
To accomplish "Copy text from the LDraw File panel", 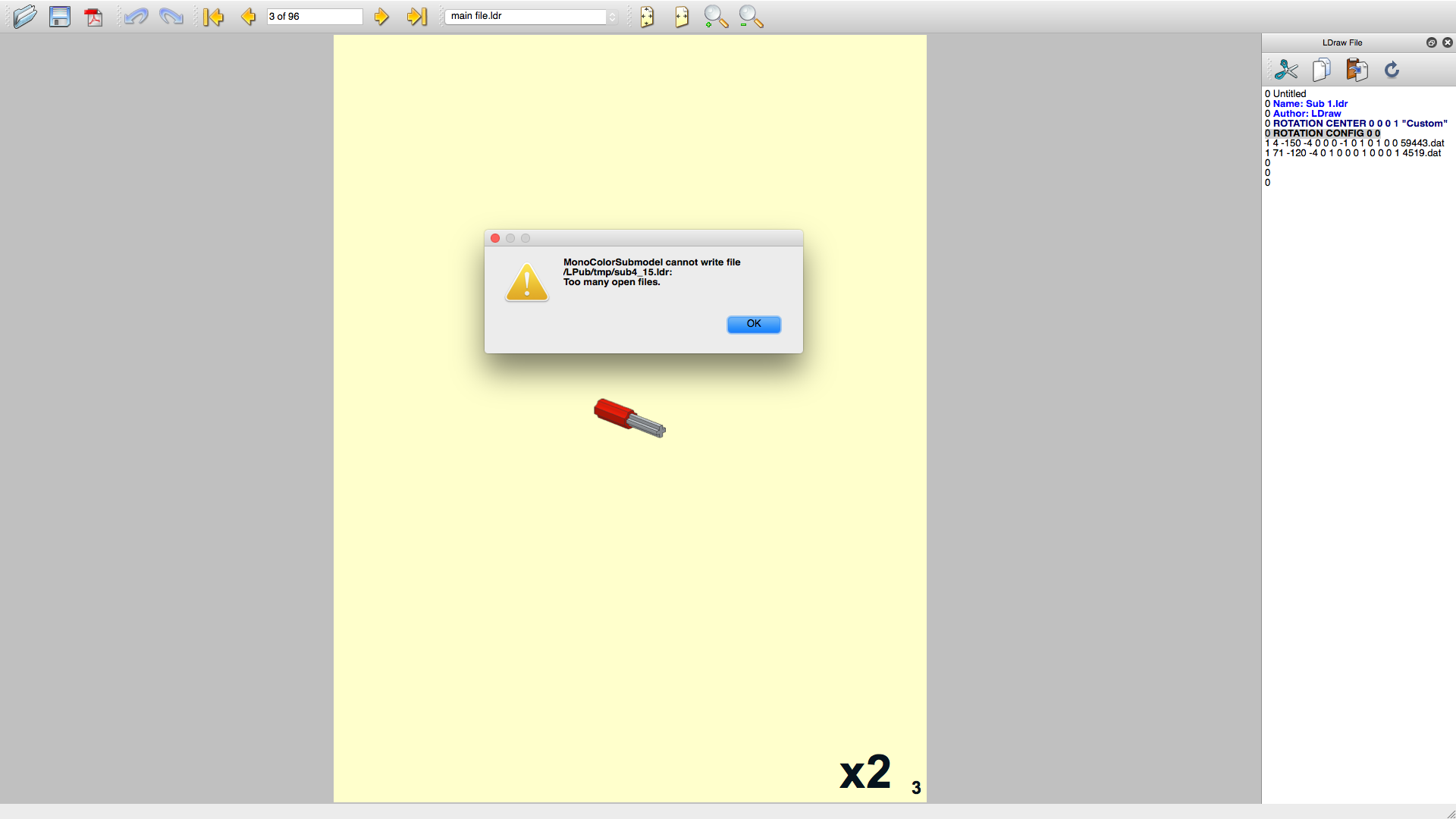I will [1321, 69].
